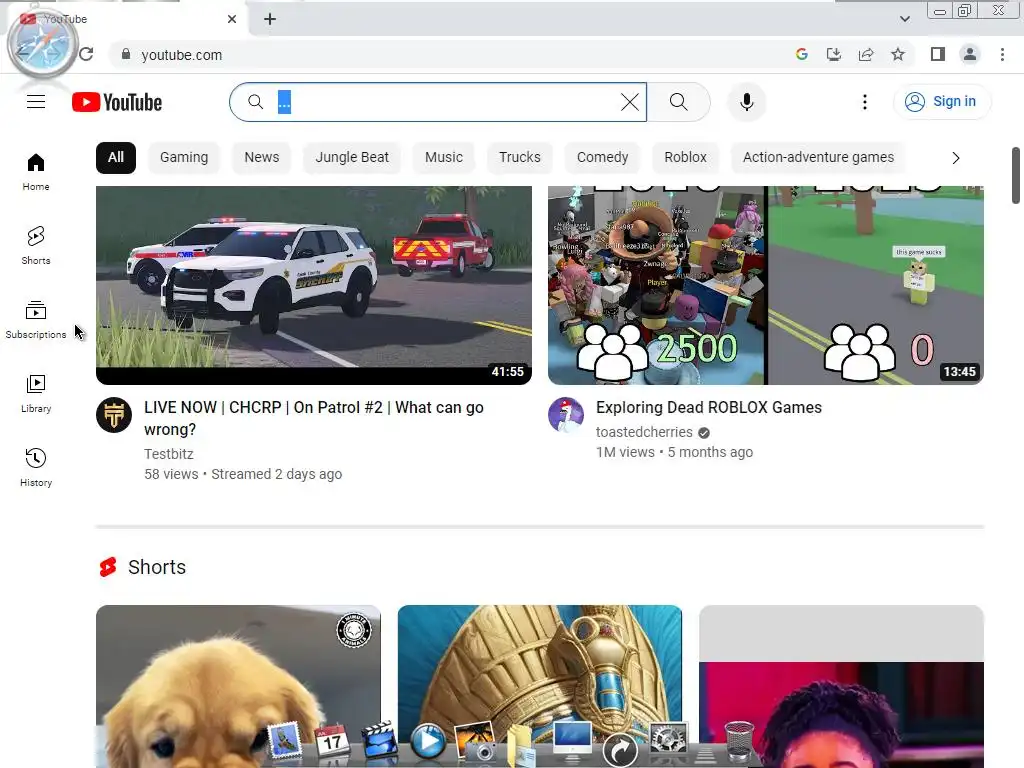This screenshot has width=1024, height=768.
Task: Clear the search box text
Action: (x=630, y=102)
